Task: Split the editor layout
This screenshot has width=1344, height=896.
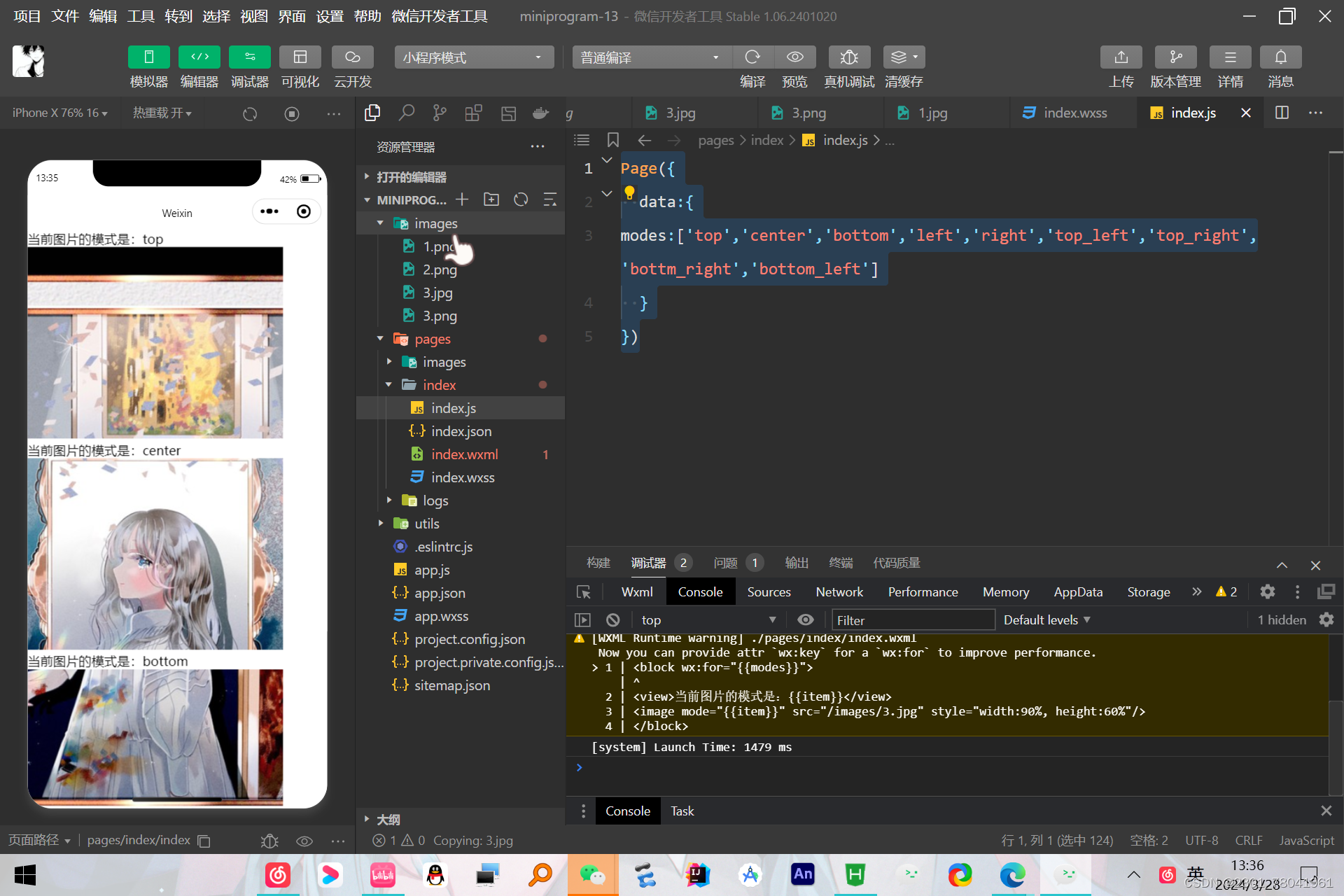Action: (x=1282, y=113)
